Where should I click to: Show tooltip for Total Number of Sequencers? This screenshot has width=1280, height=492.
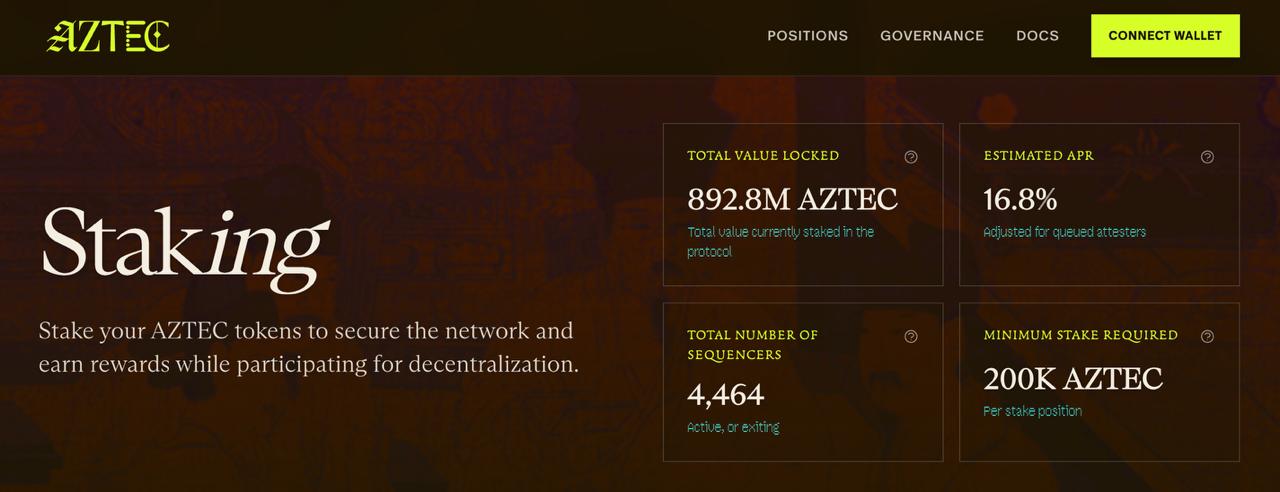pos(911,337)
